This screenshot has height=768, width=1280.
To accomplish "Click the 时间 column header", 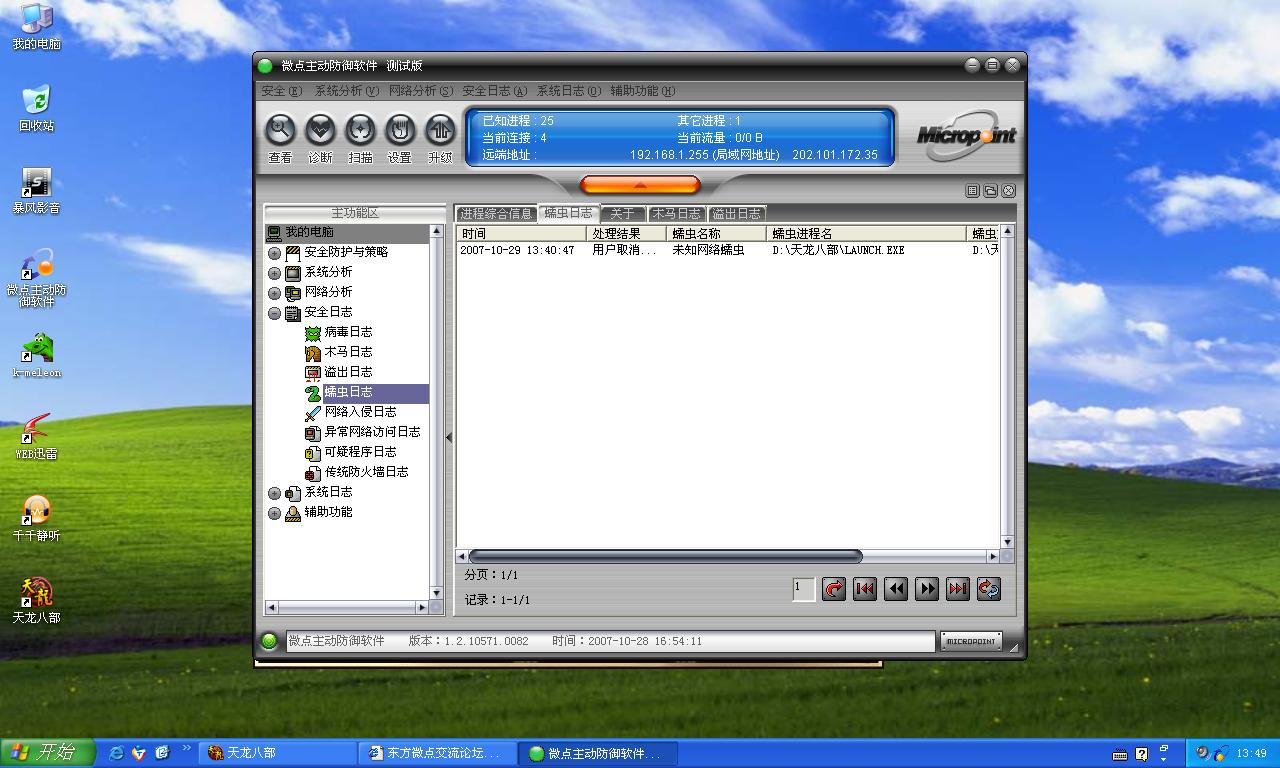I will (522, 233).
